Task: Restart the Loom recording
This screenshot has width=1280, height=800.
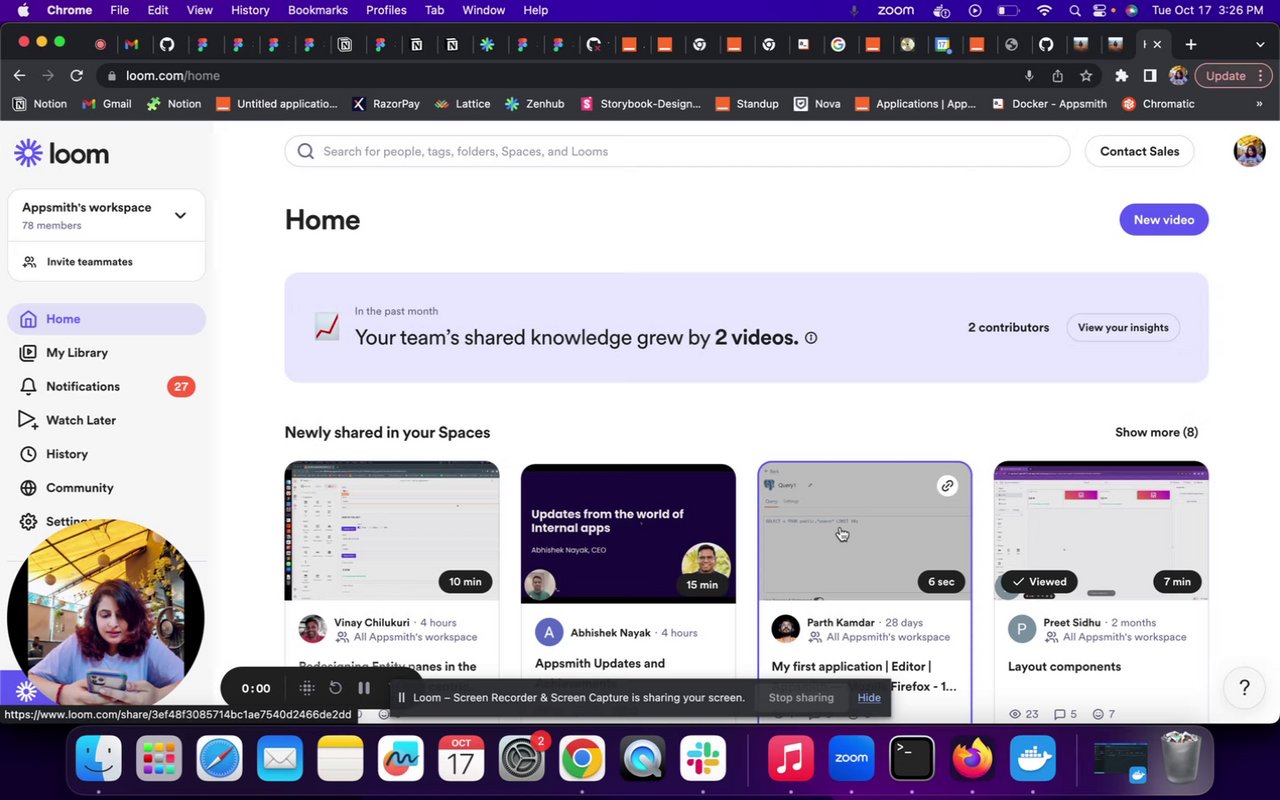Action: 336,688
